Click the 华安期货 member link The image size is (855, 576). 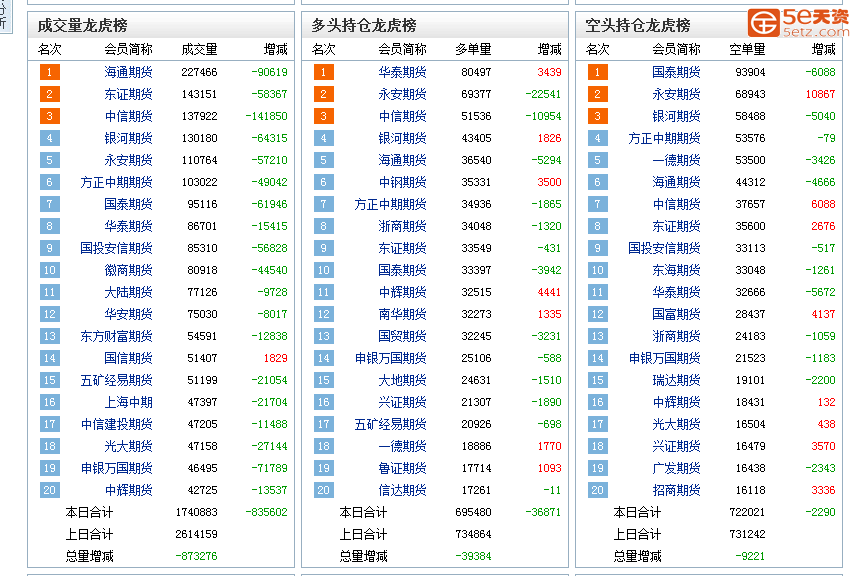[128, 314]
